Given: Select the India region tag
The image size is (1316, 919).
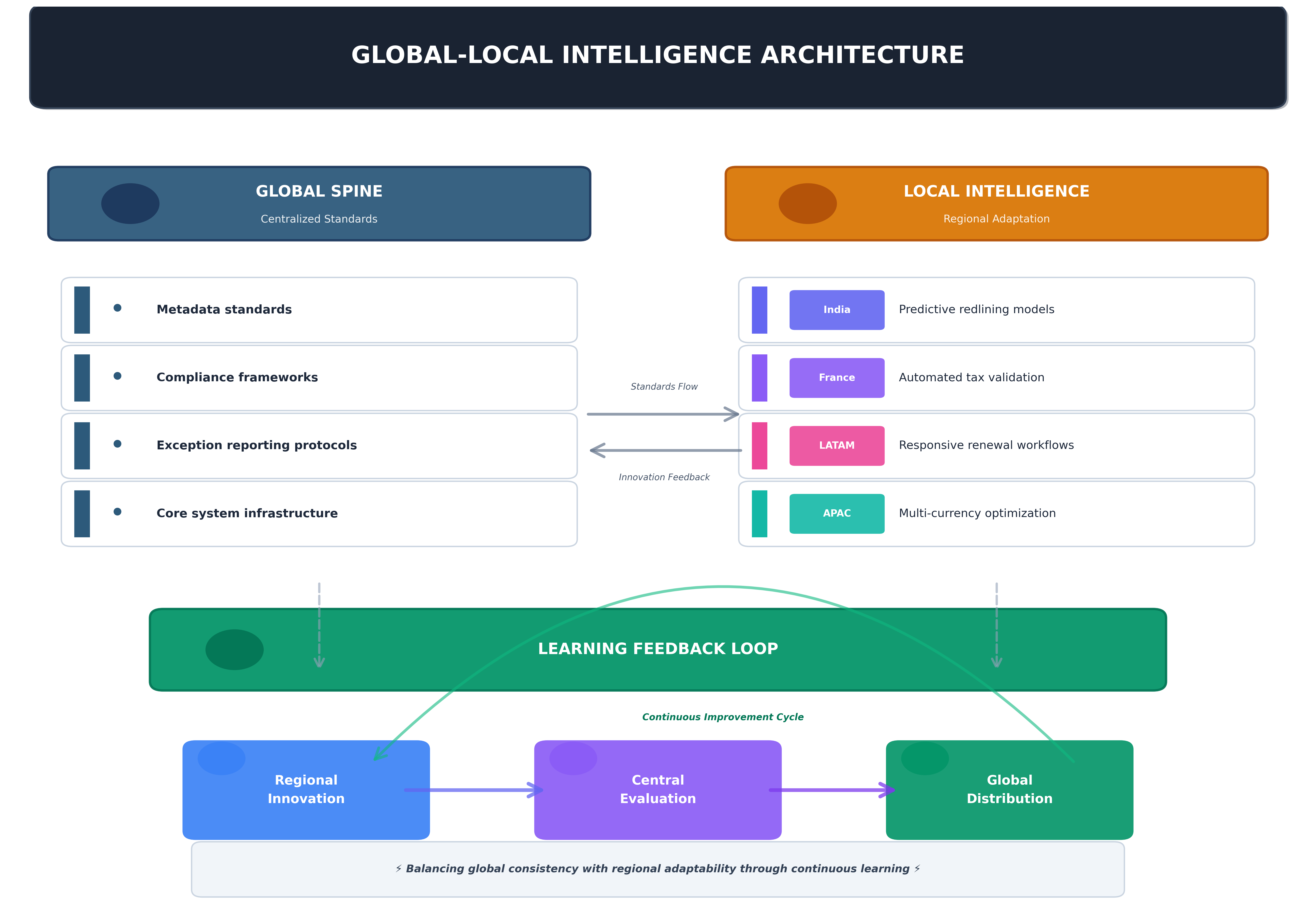Looking at the screenshot, I should point(836,309).
